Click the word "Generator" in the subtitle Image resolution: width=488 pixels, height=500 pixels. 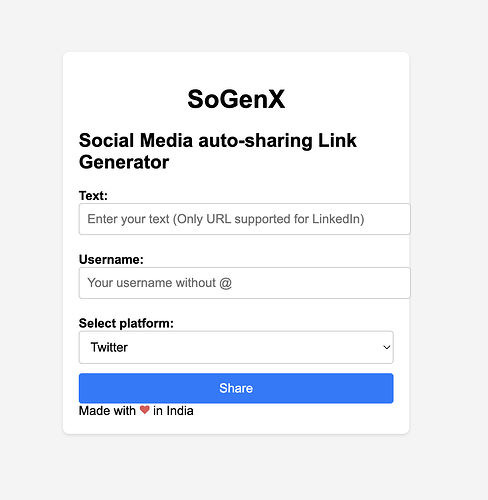pos(124,162)
